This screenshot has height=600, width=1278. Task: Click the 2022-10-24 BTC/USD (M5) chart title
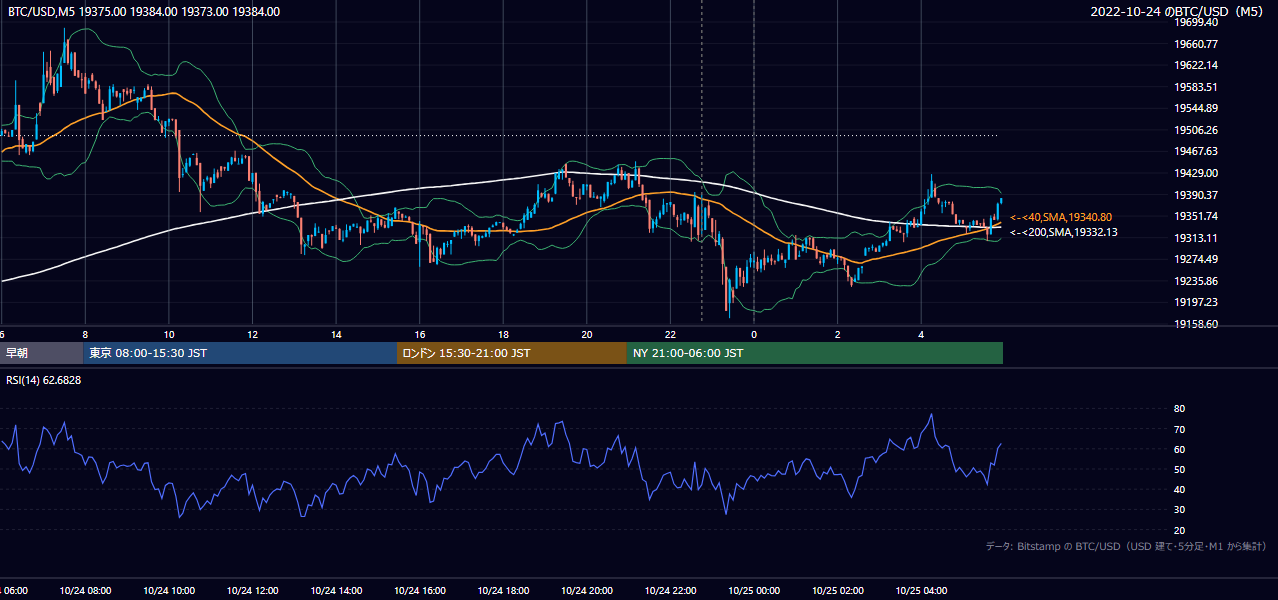click(1179, 12)
